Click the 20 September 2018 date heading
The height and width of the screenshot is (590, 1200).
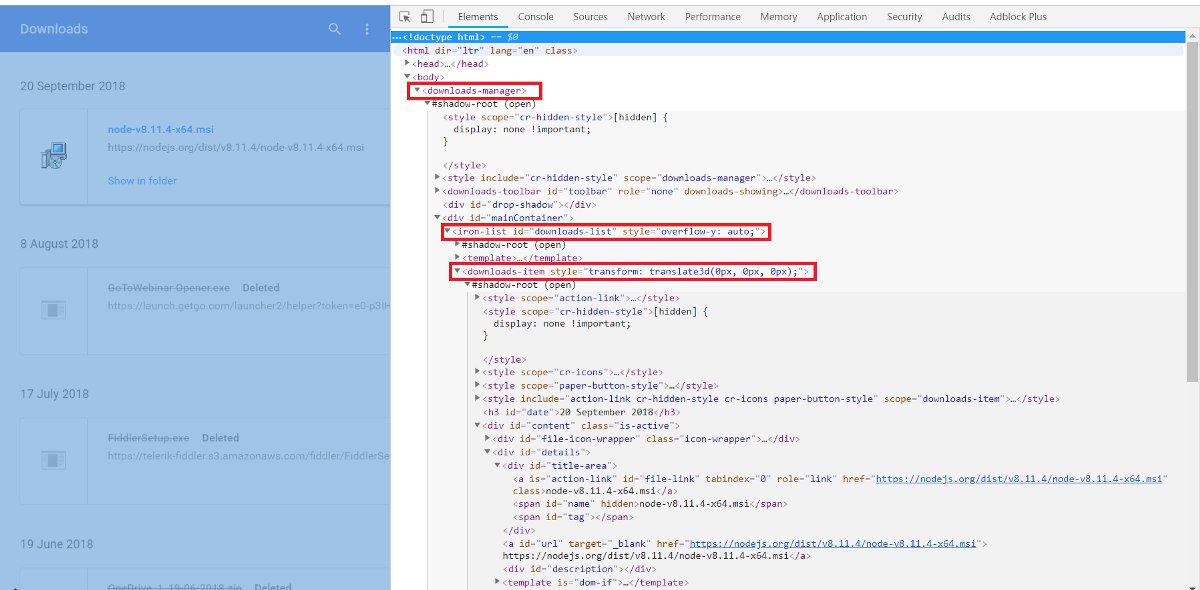pyautogui.click(x=73, y=86)
